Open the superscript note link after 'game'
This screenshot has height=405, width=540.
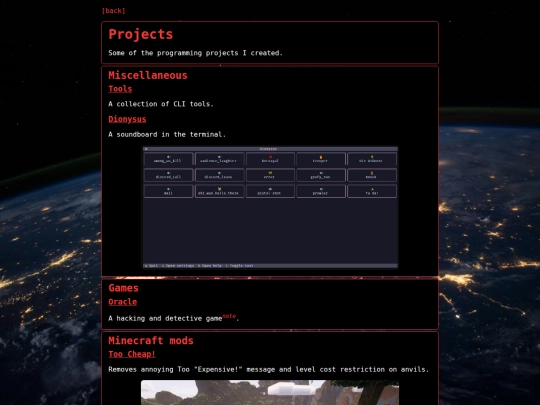pyautogui.click(x=229, y=316)
